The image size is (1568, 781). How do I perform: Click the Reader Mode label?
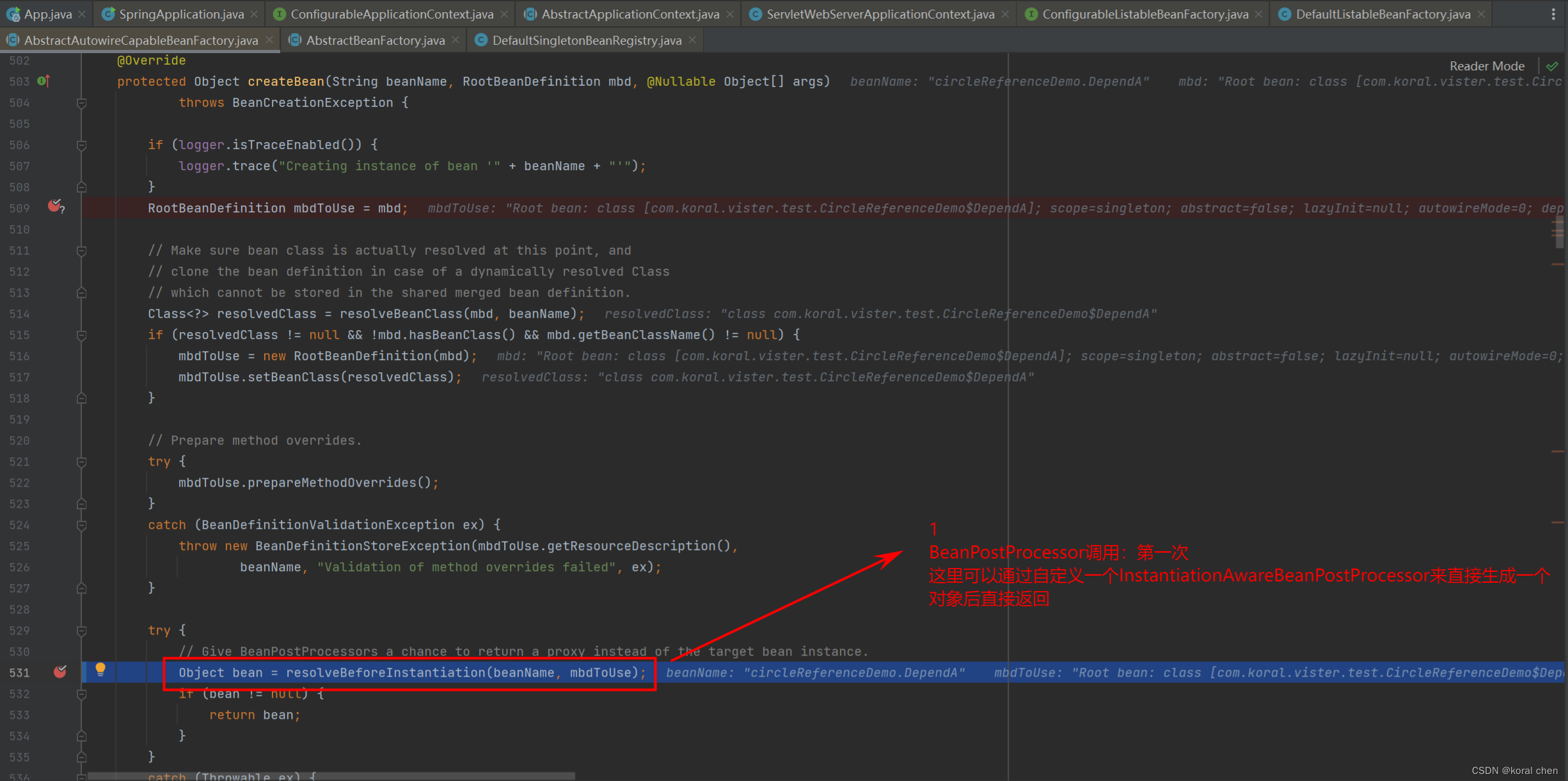coord(1487,66)
